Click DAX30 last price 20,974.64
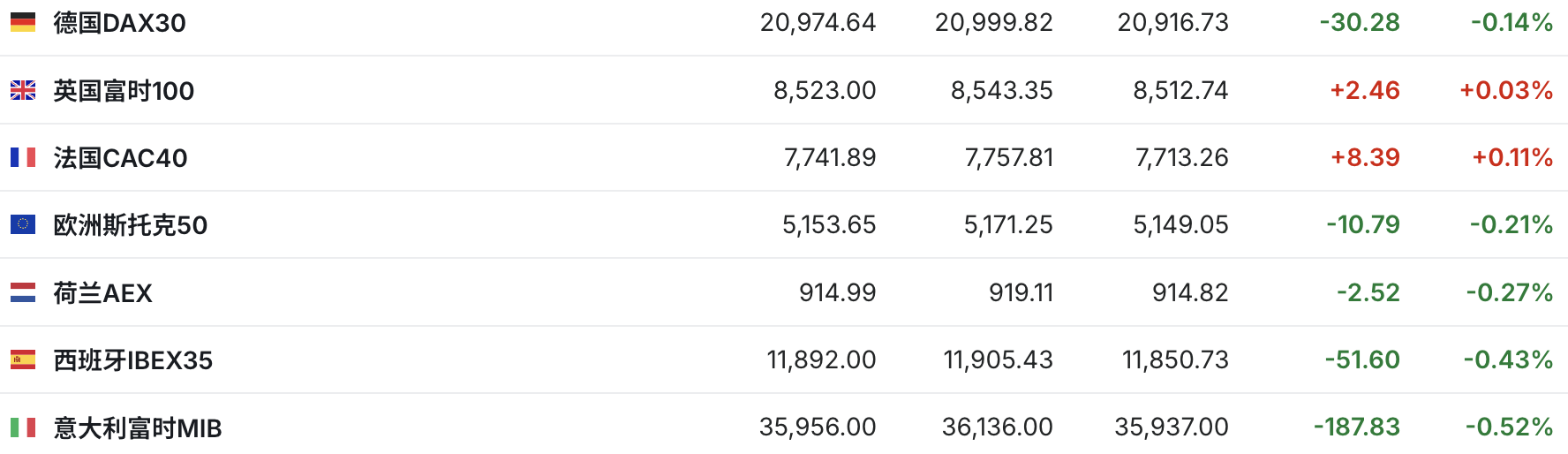The height and width of the screenshot is (454, 1568). click(818, 22)
